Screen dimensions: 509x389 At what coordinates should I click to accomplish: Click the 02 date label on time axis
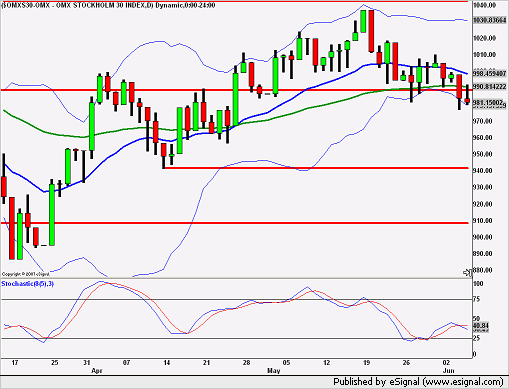pos(446,363)
